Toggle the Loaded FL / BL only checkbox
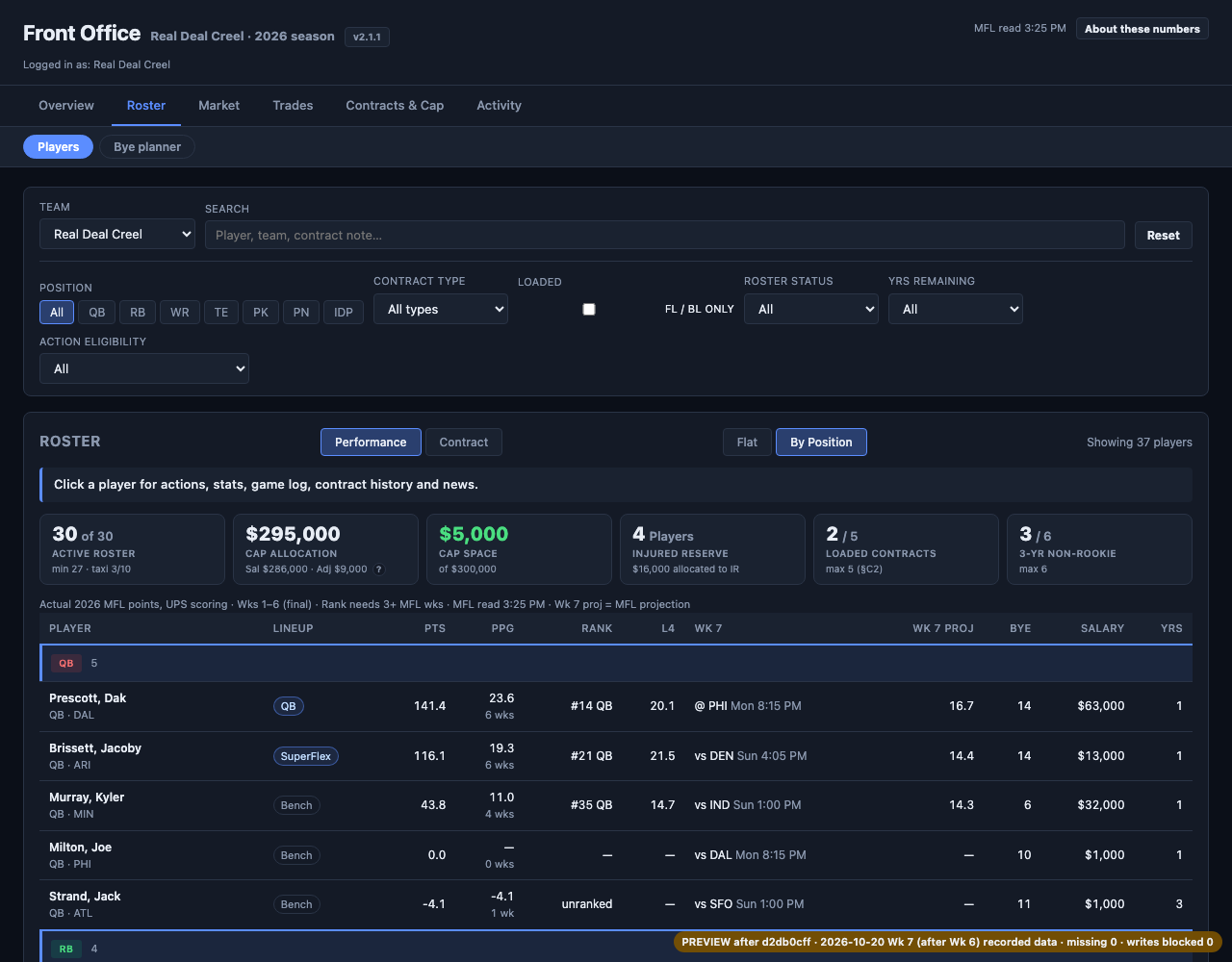This screenshot has width=1232, height=962. click(589, 309)
